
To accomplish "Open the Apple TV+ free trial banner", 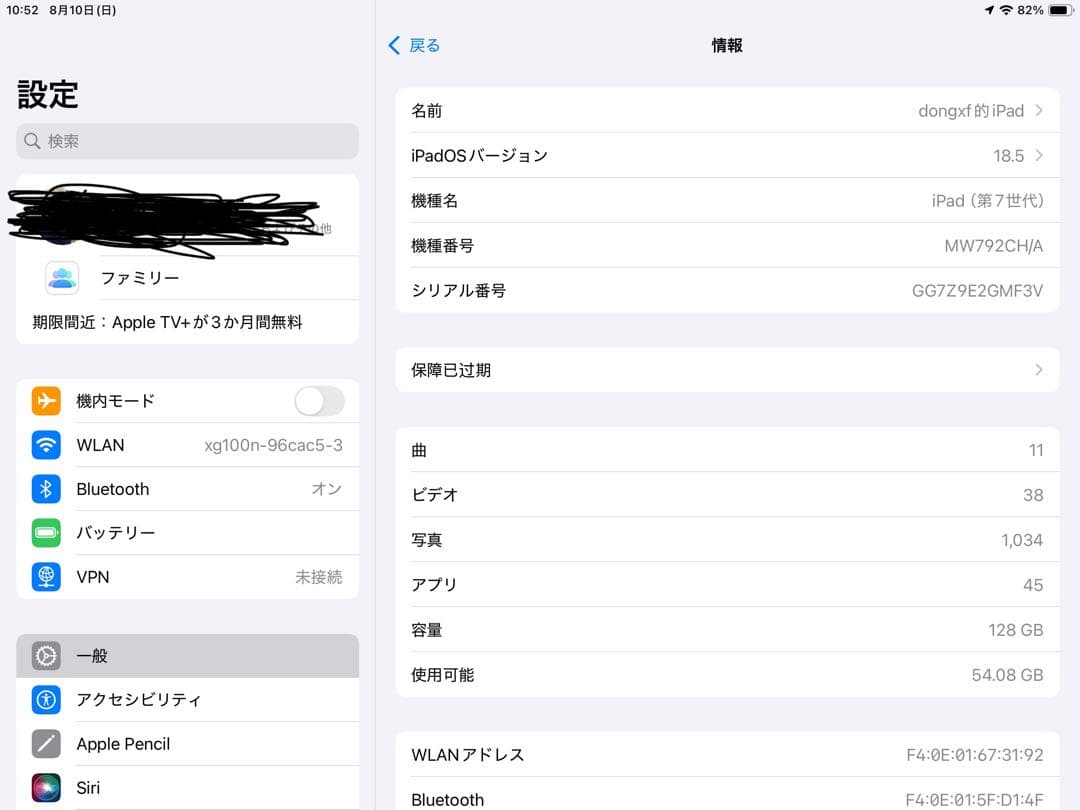I will coord(187,321).
